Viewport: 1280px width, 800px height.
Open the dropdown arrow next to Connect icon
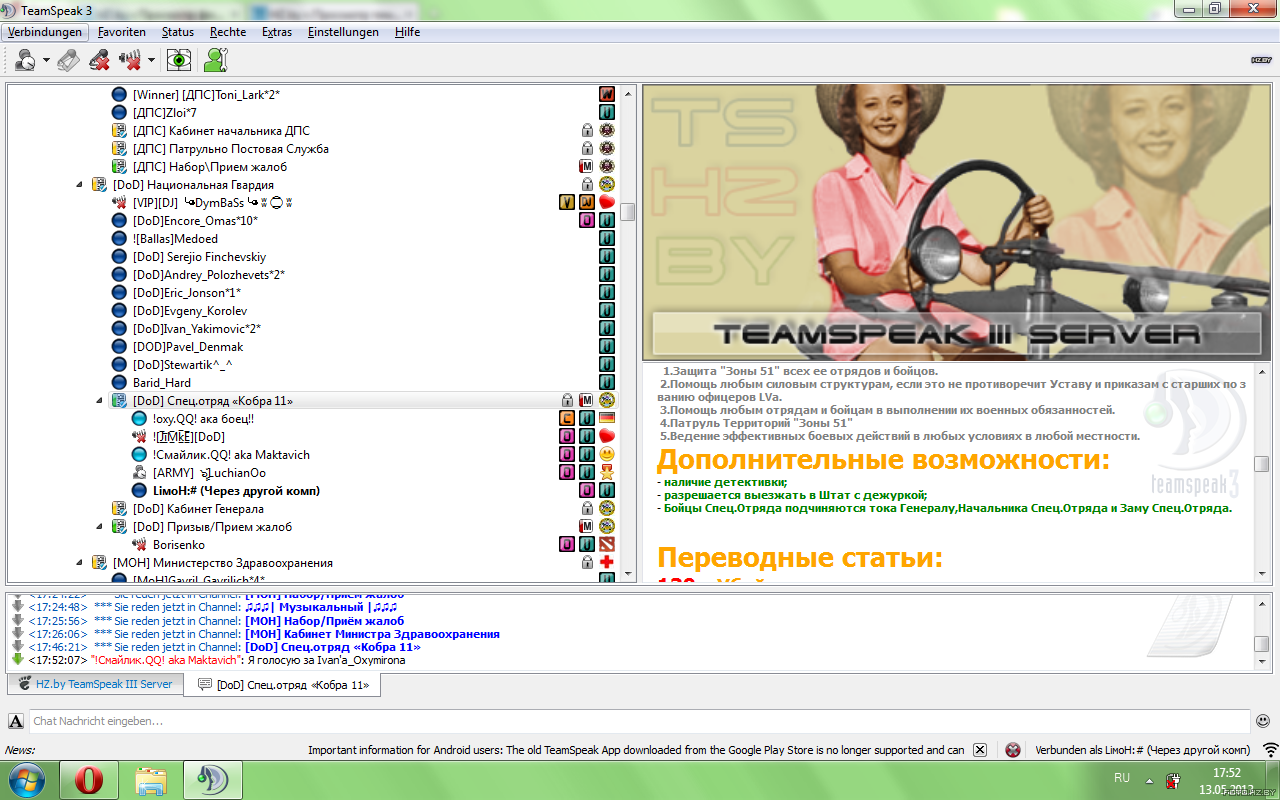46,61
